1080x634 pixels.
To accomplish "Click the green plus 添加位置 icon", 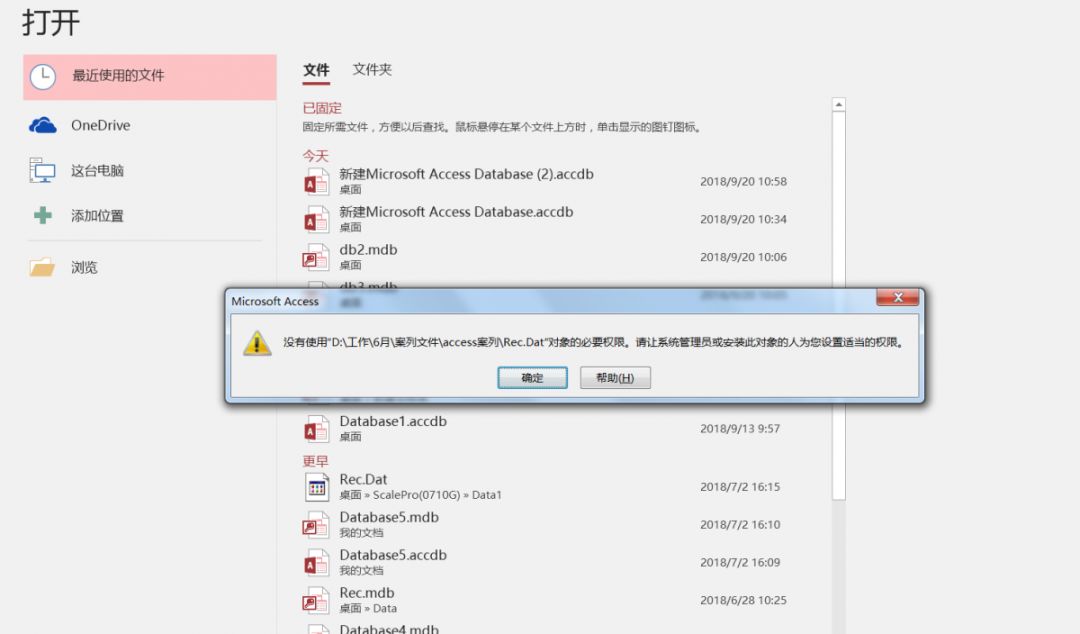I will pyautogui.click(x=43, y=216).
